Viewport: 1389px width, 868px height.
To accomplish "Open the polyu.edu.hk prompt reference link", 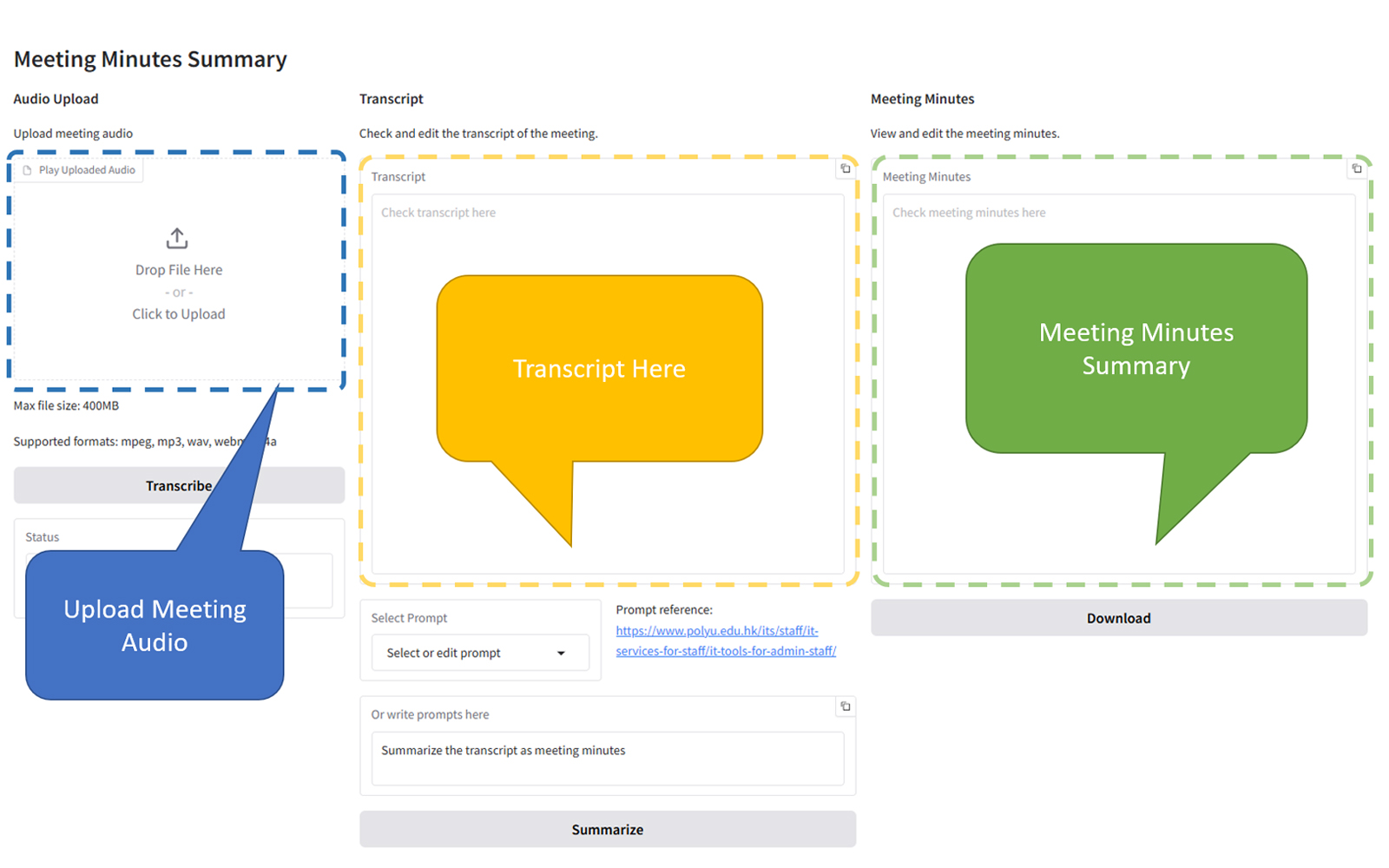I will 725,641.
